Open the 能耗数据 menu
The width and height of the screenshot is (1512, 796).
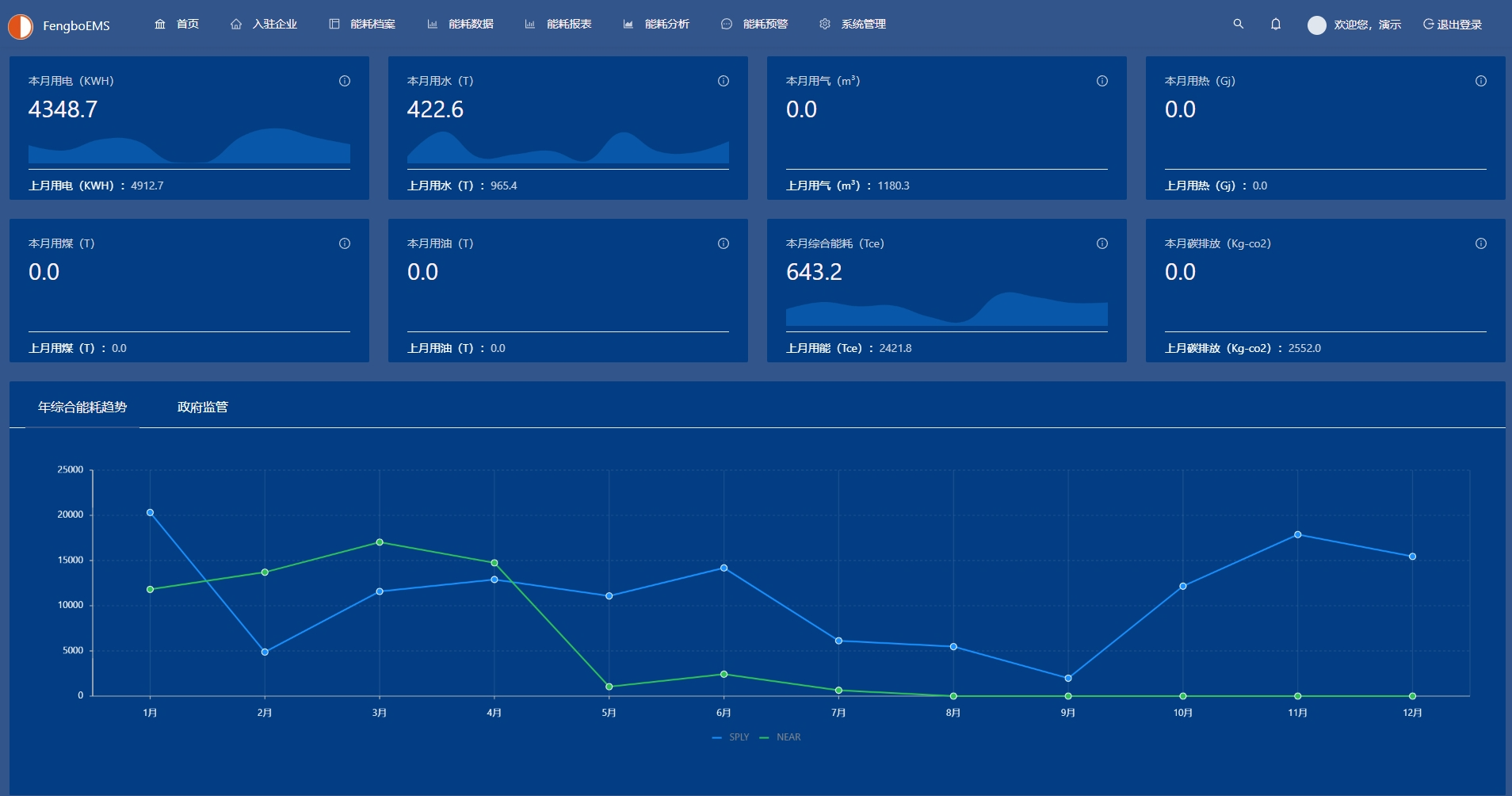[x=460, y=25]
